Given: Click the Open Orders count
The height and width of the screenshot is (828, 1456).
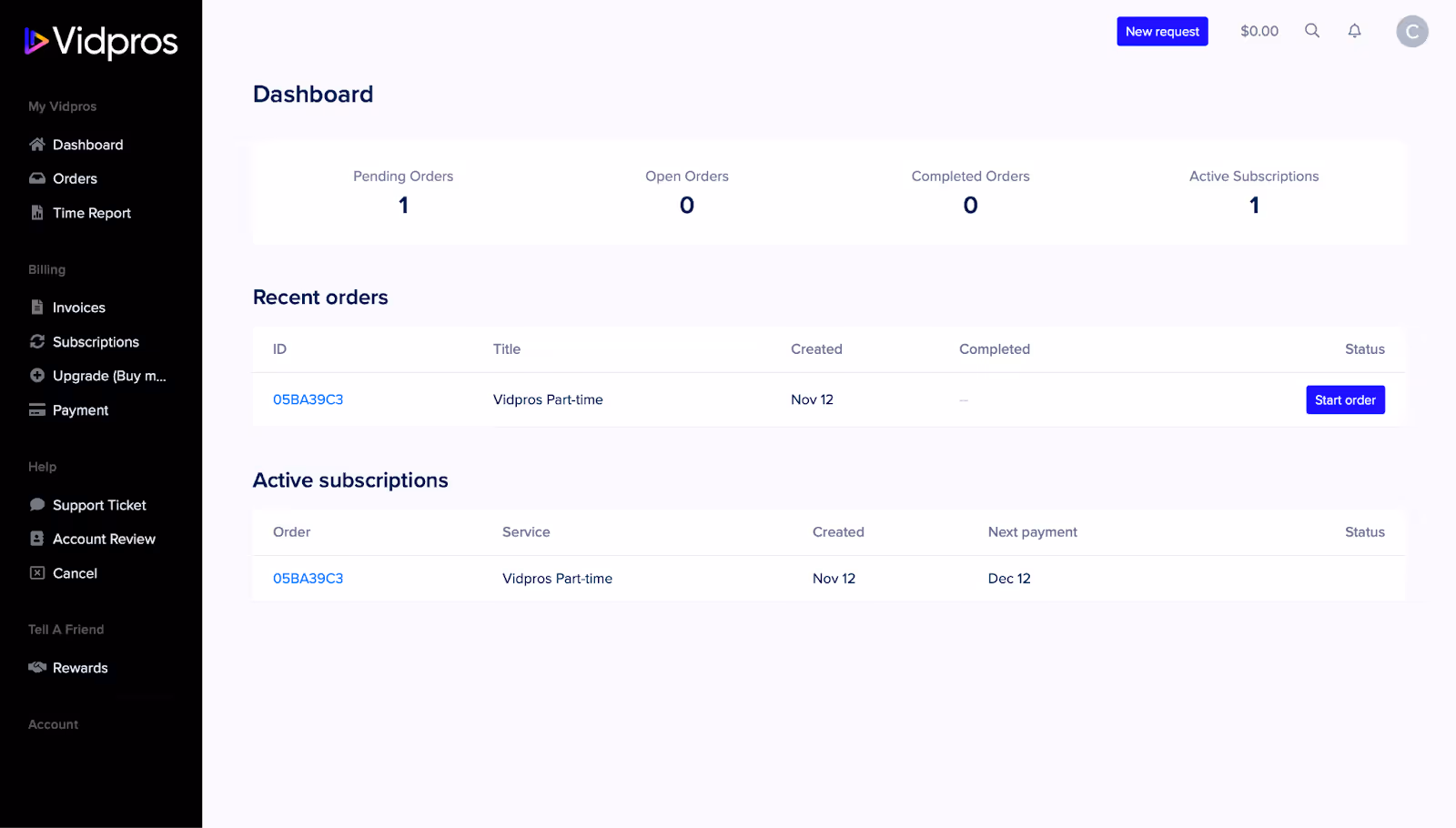Looking at the screenshot, I should click(687, 206).
